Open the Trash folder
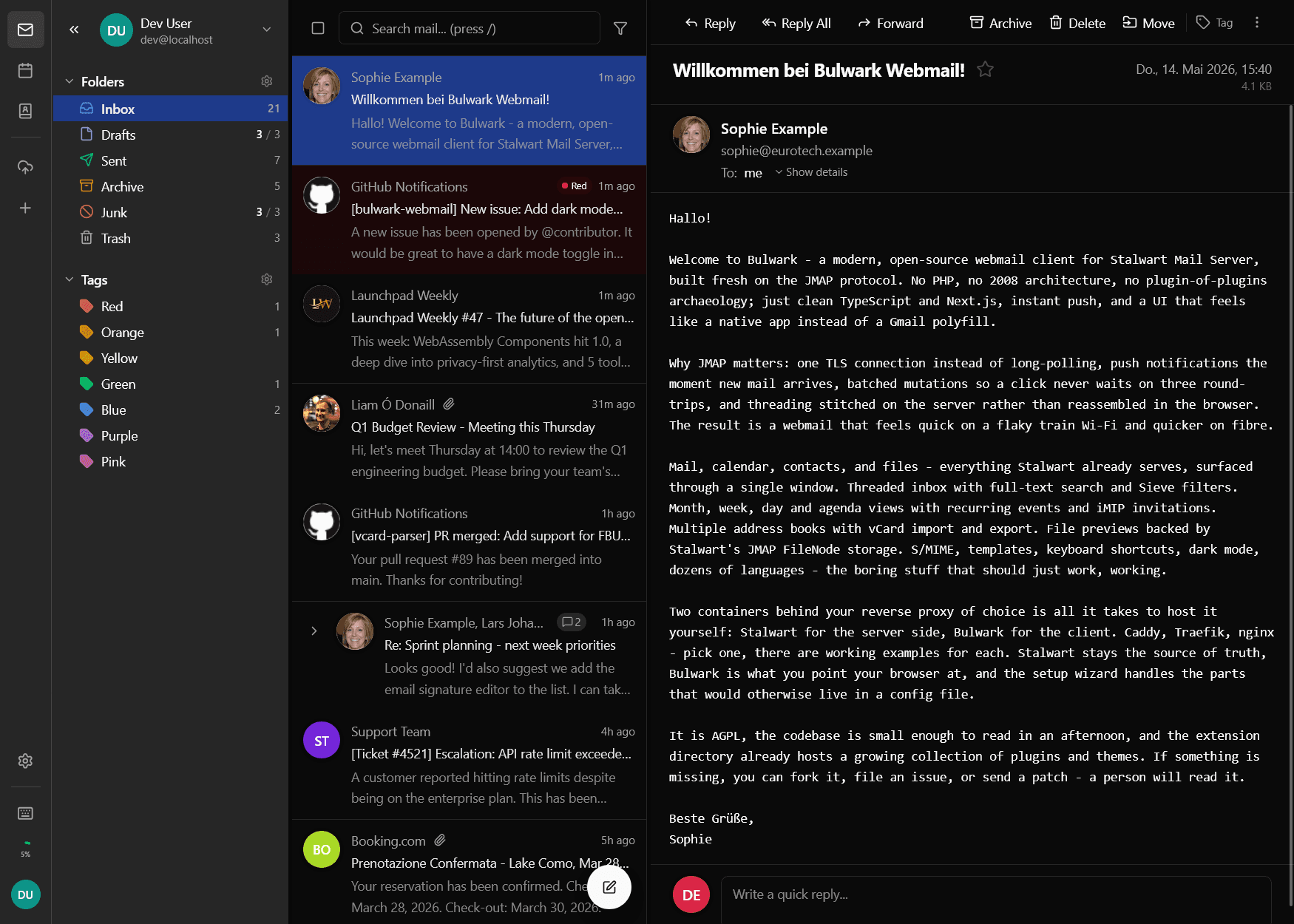Image resolution: width=1294 pixels, height=924 pixels. [x=171, y=238]
